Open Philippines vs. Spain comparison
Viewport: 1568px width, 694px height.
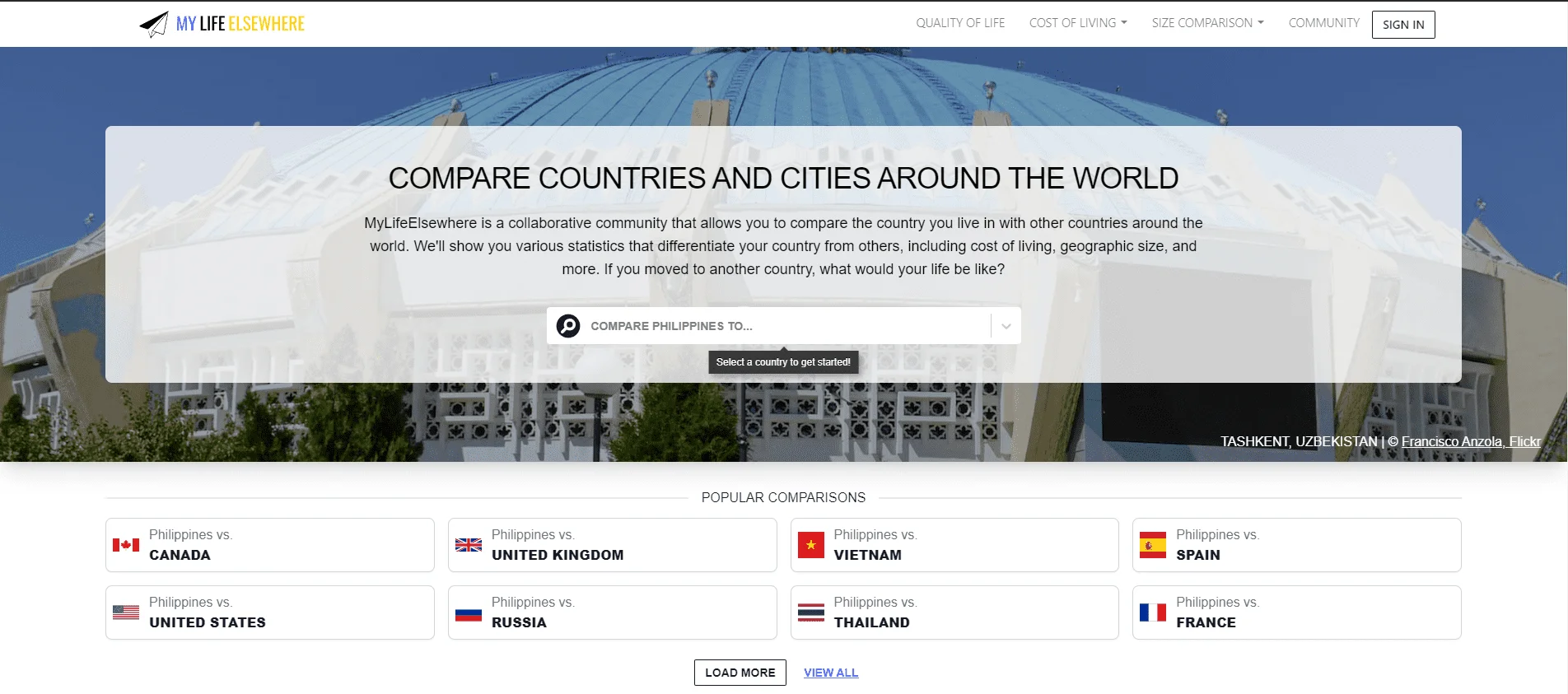pyautogui.click(x=1297, y=545)
